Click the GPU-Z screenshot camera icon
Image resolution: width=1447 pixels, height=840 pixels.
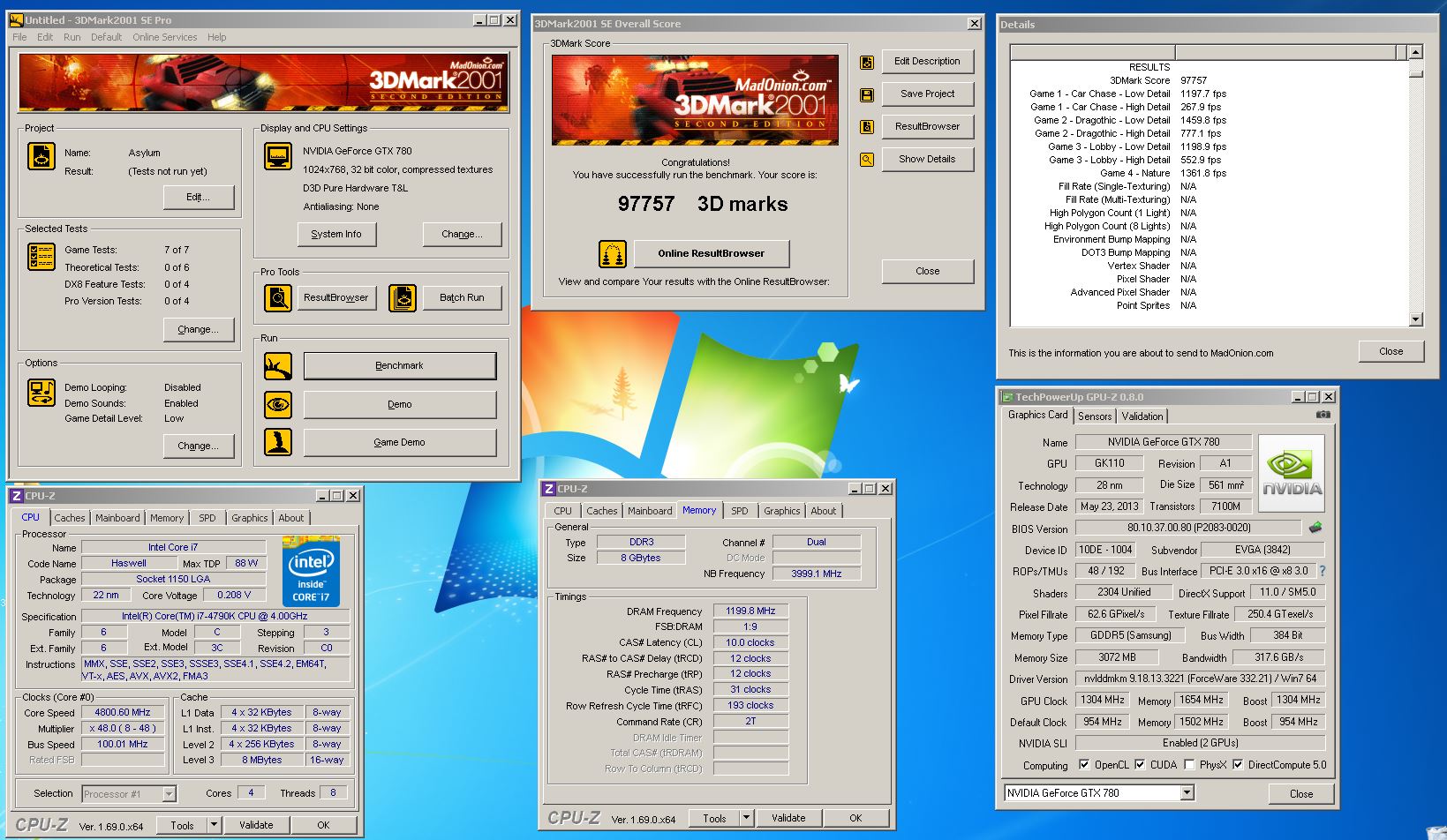click(1323, 415)
